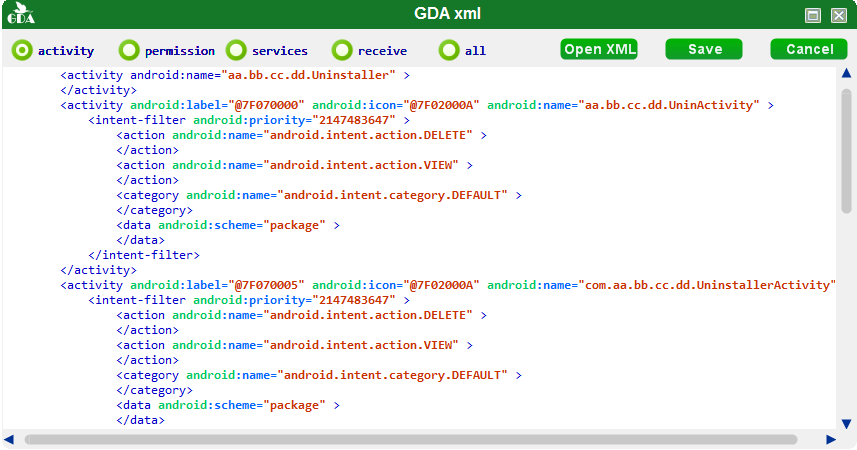
Task: Select the activity radio button
Action: pos(22,50)
